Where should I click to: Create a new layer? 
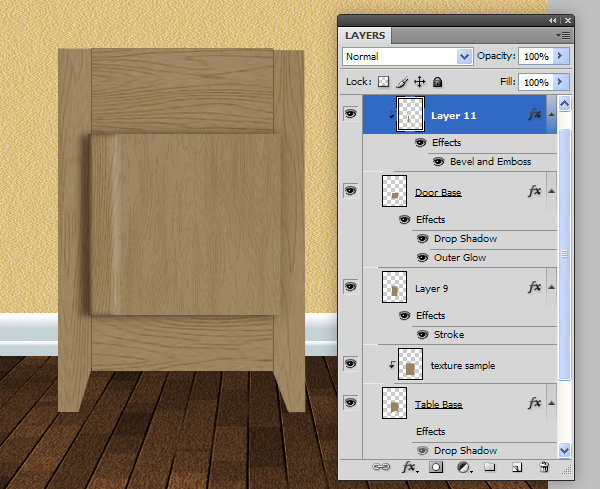(x=517, y=467)
